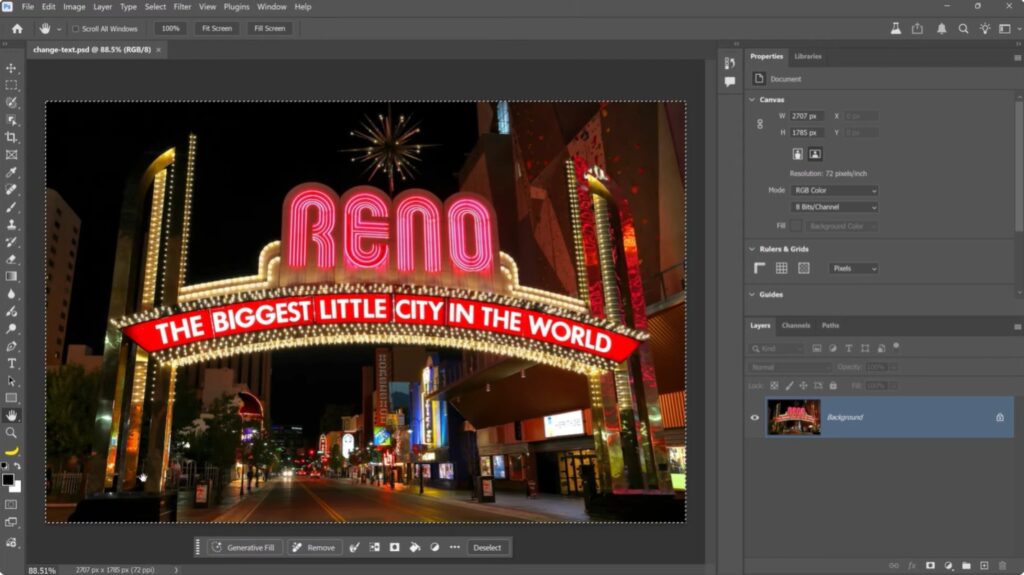Select the Gradient tool

tap(11, 276)
